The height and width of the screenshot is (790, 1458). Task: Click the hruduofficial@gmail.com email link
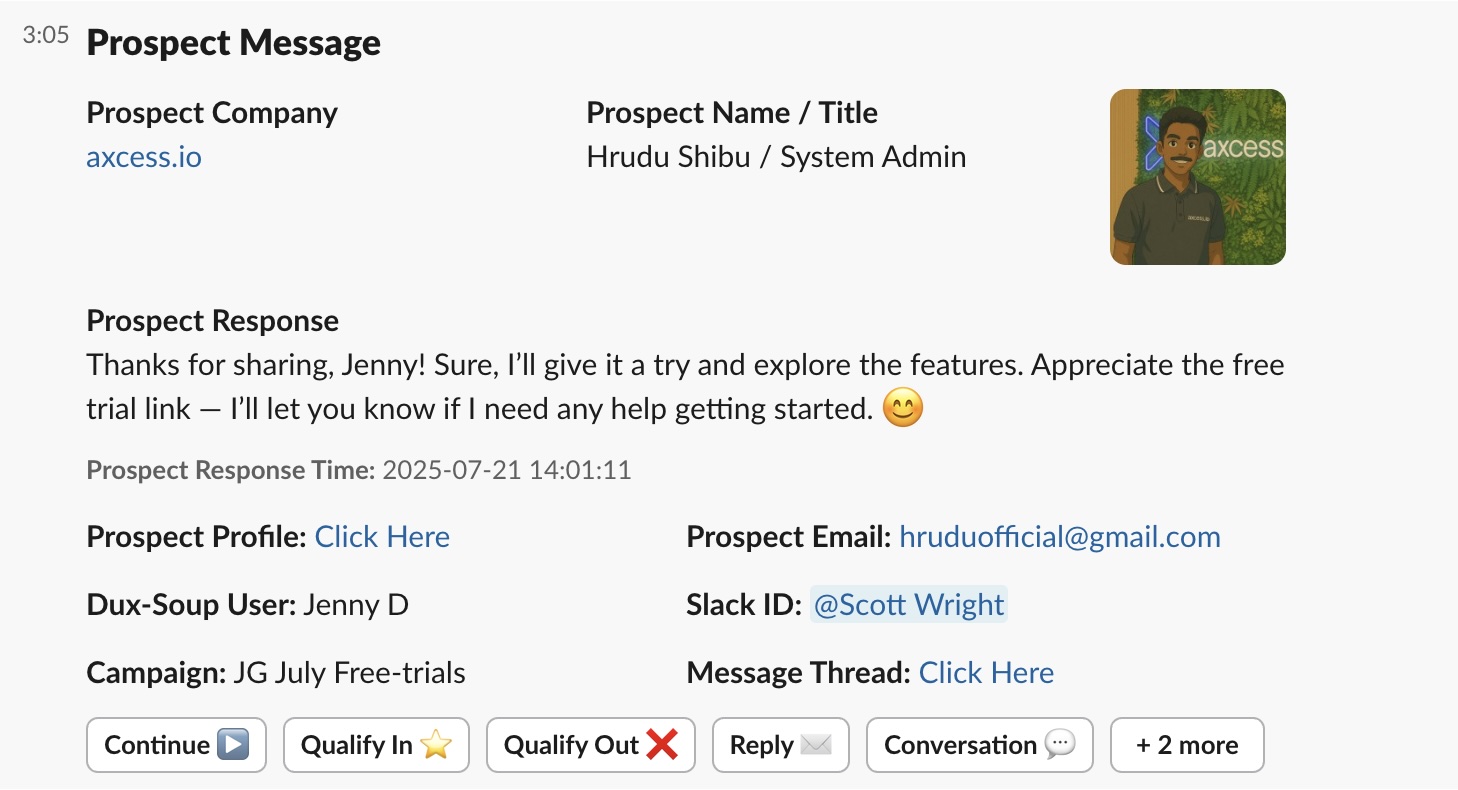1060,537
